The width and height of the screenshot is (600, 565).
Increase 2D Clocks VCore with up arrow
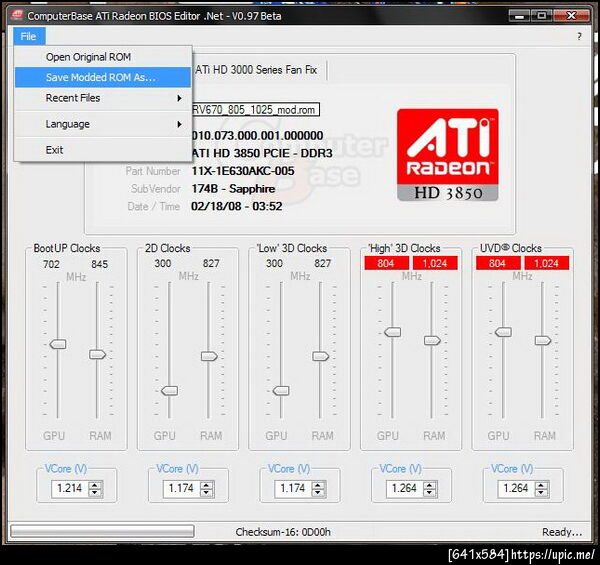206,485
